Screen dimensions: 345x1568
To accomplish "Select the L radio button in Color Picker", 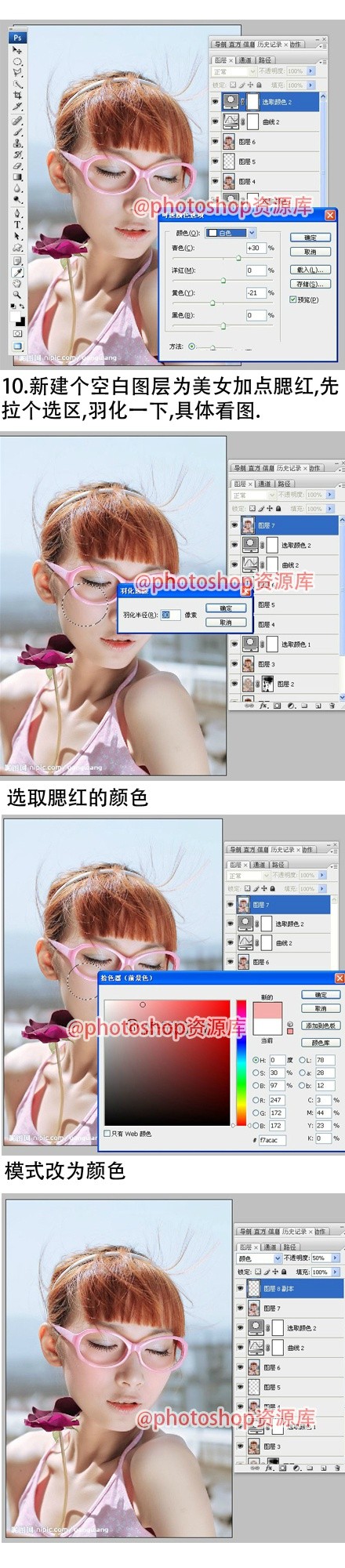I will pyautogui.click(x=302, y=1059).
